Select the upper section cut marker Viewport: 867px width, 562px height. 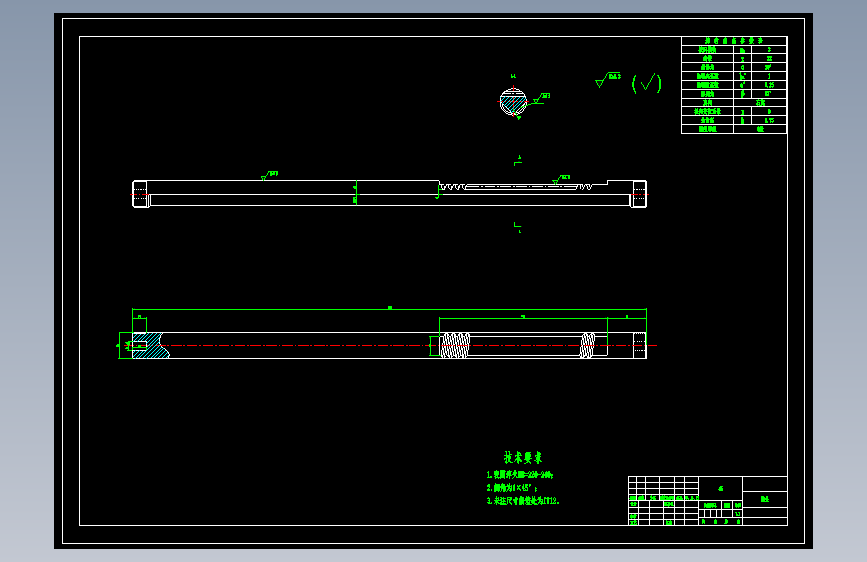[x=518, y=161]
